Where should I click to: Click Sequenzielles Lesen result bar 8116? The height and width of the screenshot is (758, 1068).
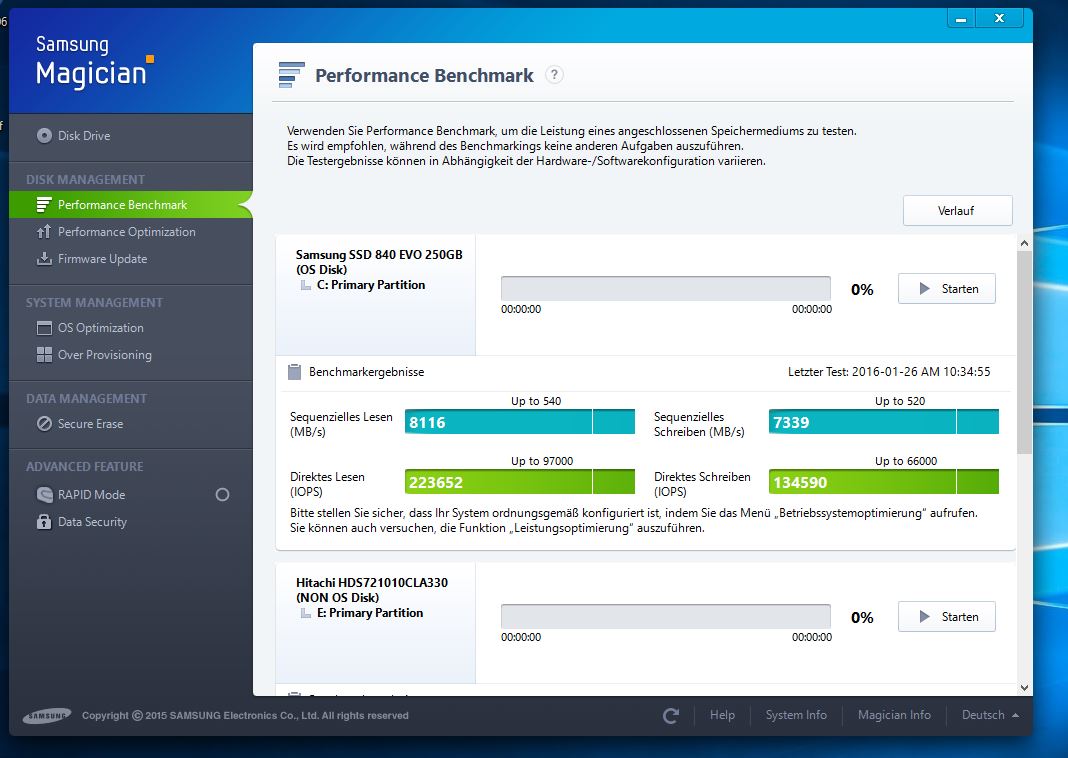[x=520, y=422]
